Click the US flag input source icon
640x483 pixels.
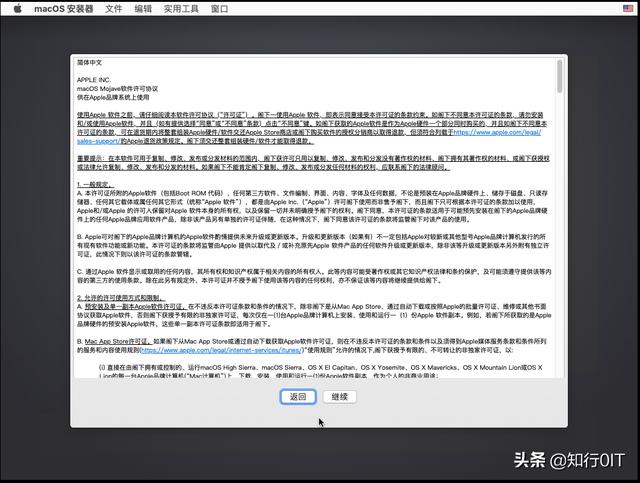tap(628, 9)
